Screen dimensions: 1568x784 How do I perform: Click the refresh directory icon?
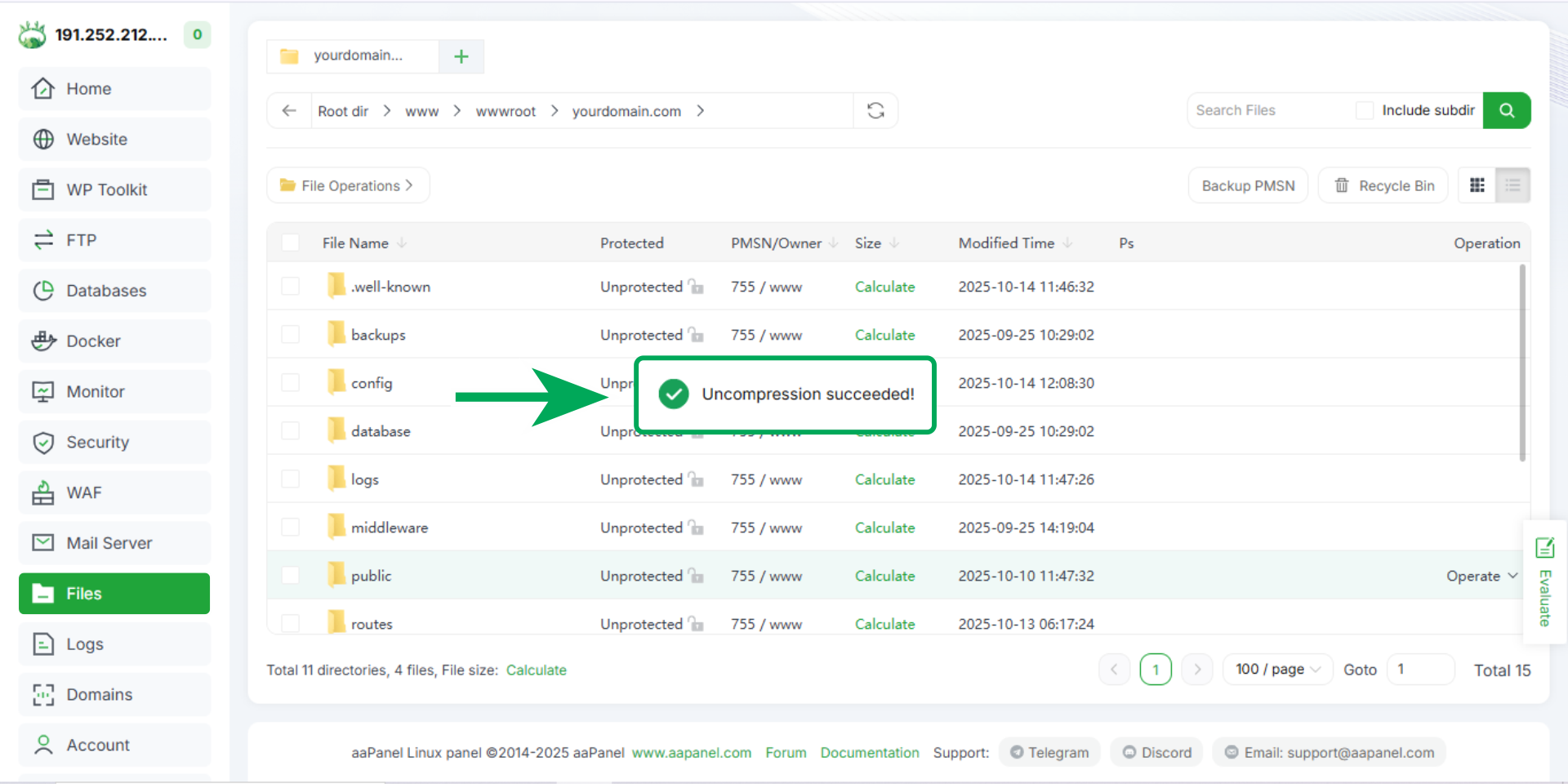[x=875, y=111]
